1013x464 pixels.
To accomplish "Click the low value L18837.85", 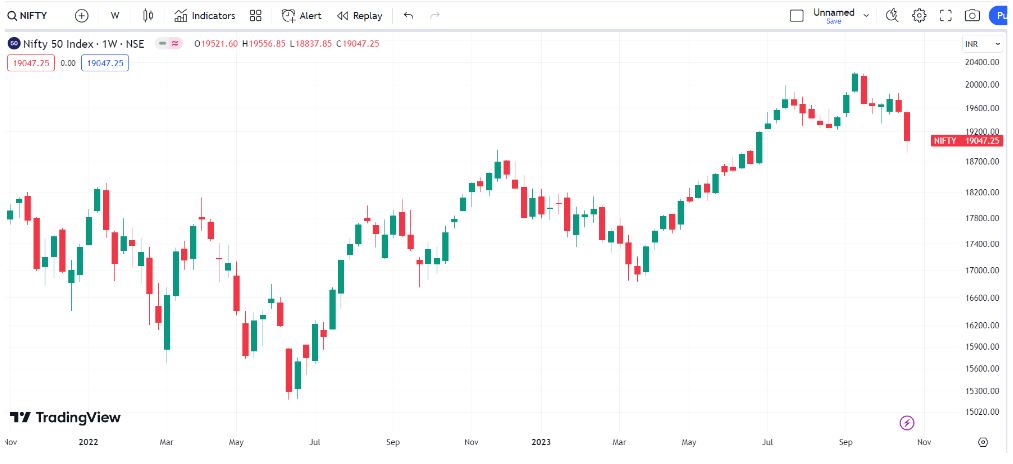I will 311,43.
